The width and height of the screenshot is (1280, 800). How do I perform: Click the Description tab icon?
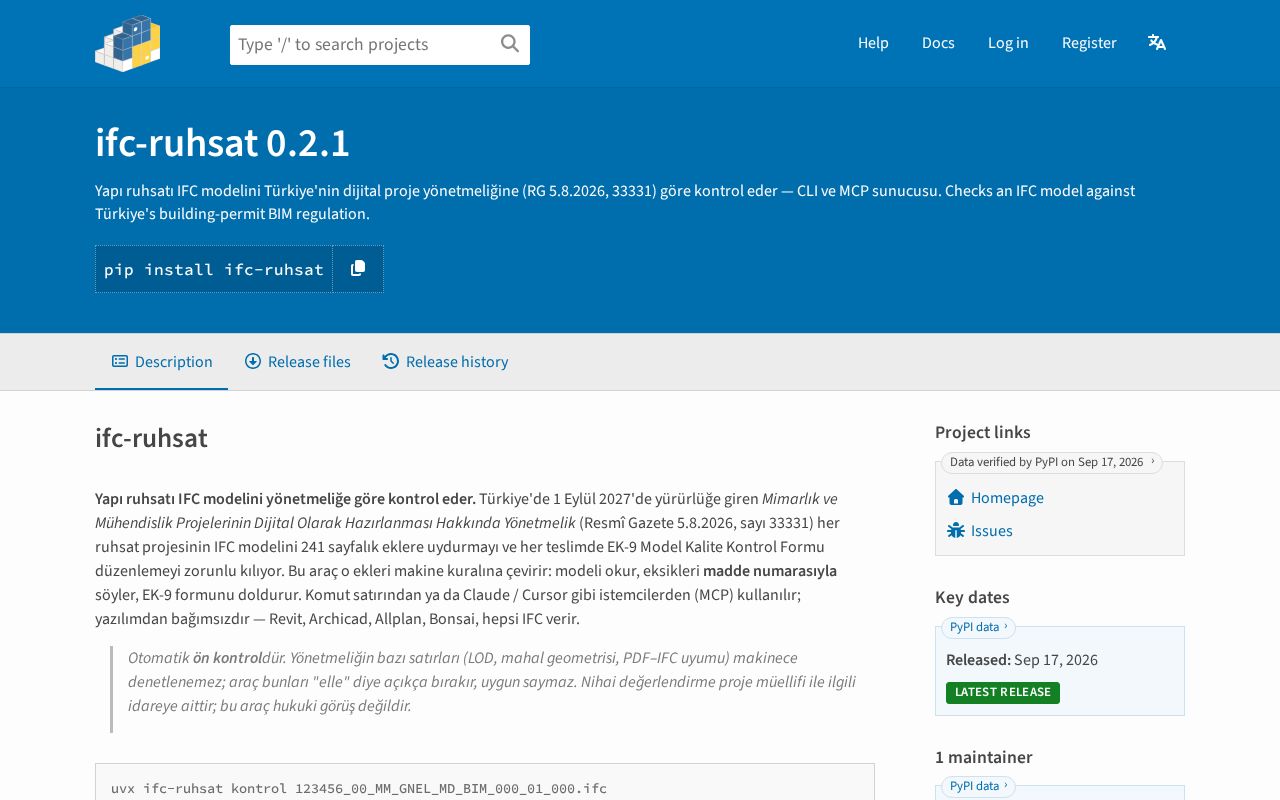[120, 361]
